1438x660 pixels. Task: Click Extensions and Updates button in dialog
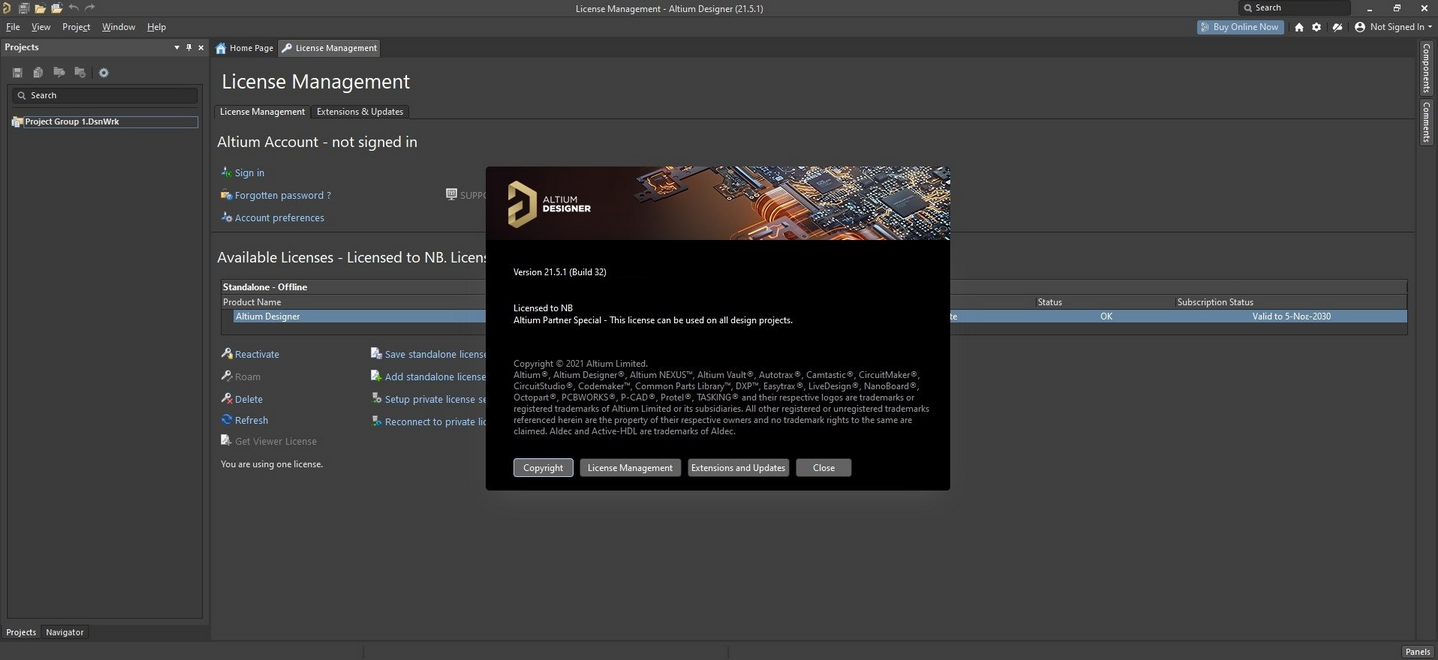(x=738, y=468)
